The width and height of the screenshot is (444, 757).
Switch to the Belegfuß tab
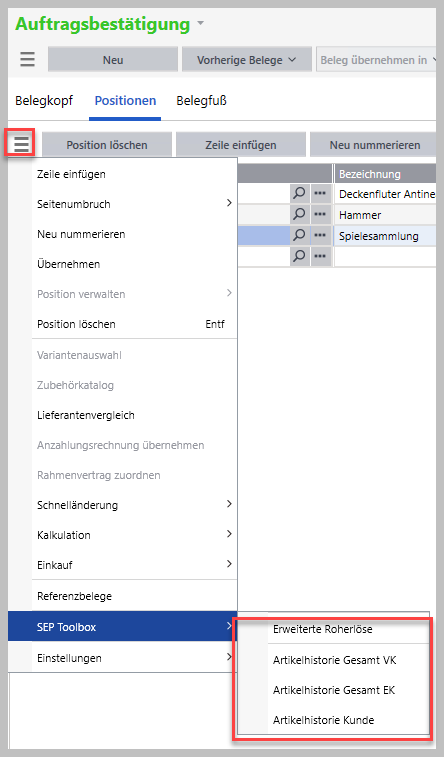201,101
